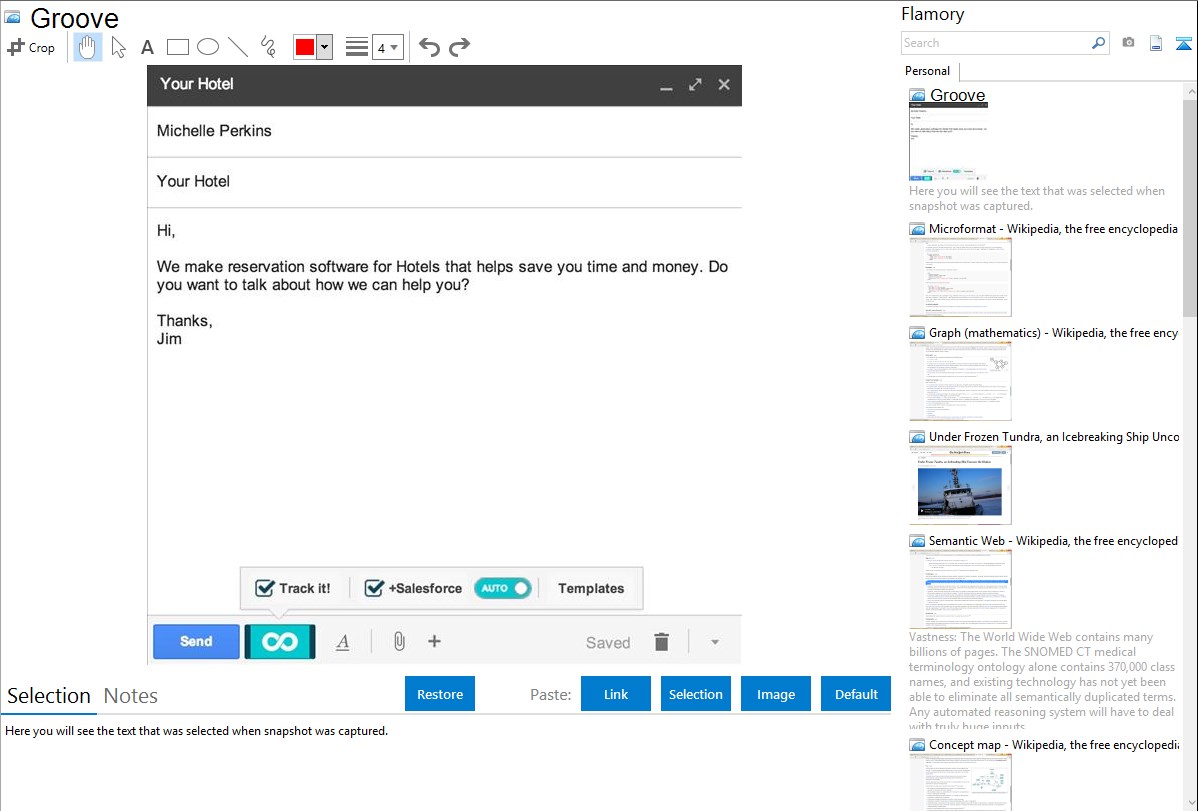Screen dimensions: 1198x811
Task: Click the blue collapse panel icon
Action: (x=1183, y=43)
